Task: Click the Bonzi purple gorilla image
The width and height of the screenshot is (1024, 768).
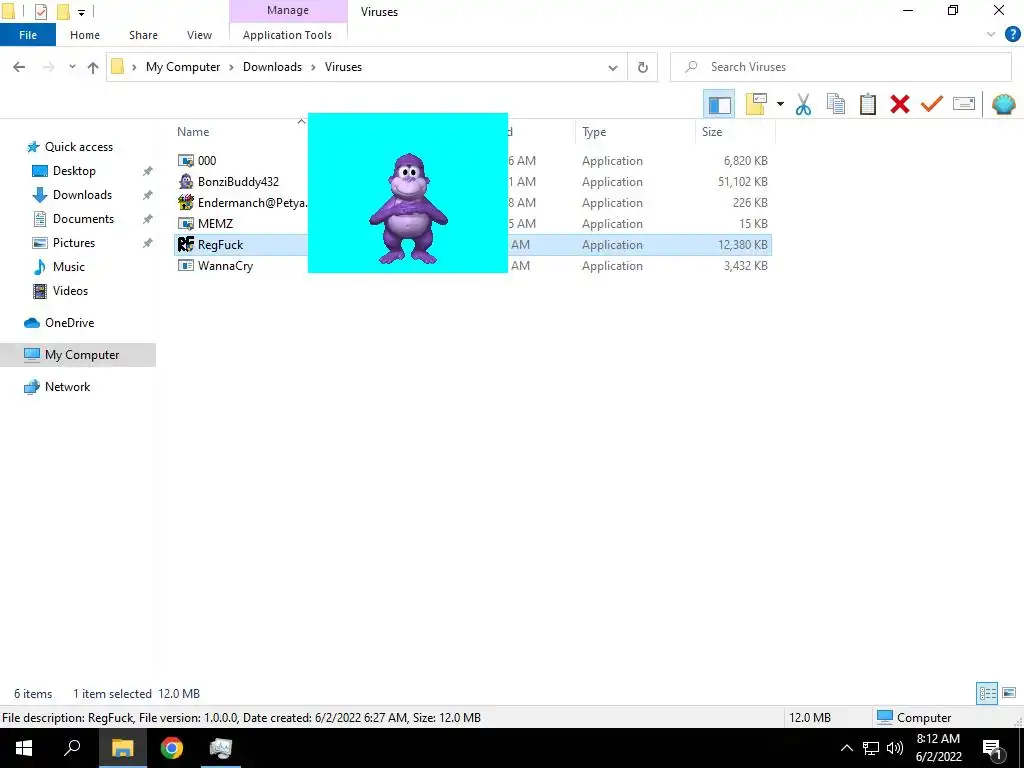Action: pos(408,208)
